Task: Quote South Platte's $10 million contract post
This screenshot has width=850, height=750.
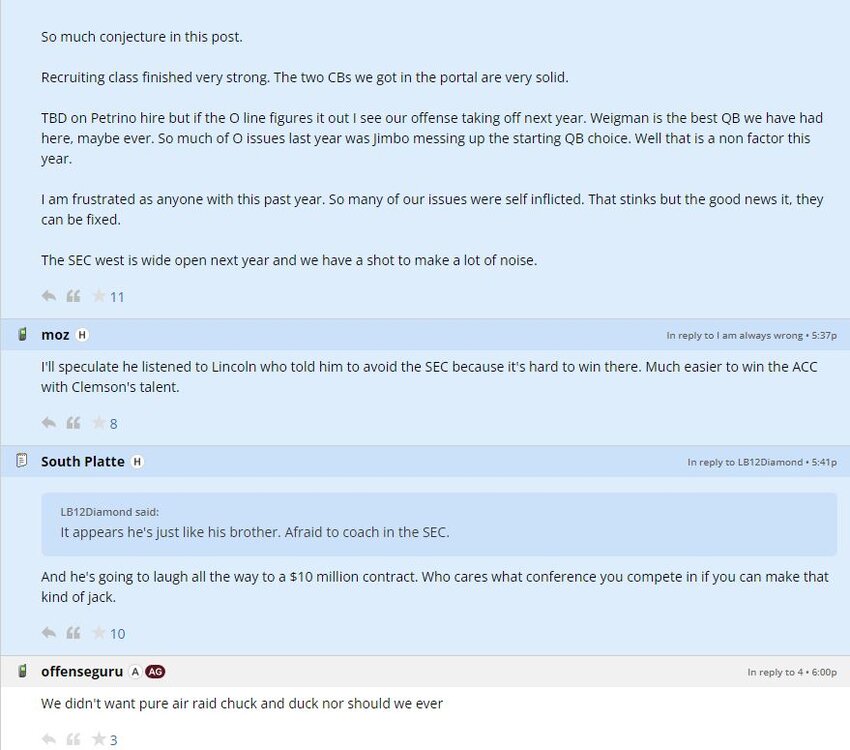Action: (x=73, y=633)
